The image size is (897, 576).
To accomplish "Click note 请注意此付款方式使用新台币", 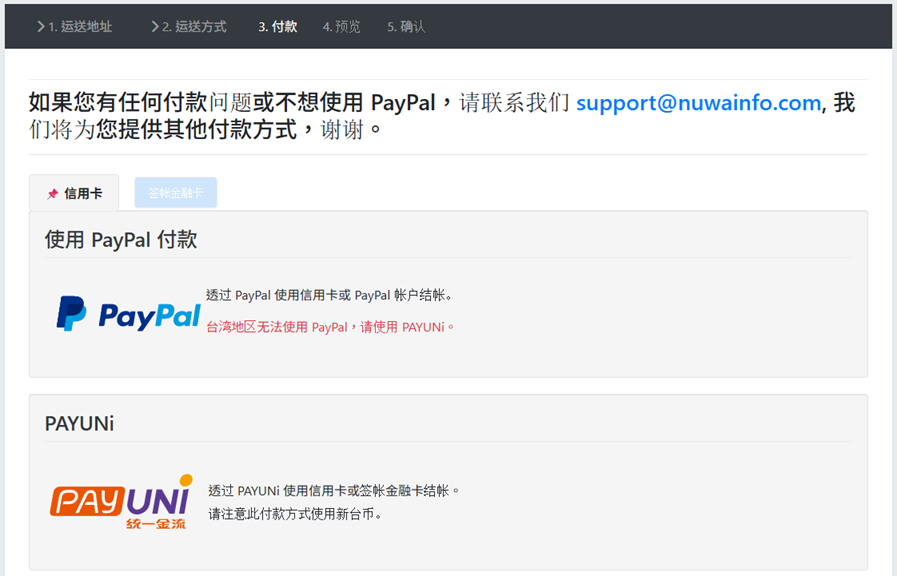I will pyautogui.click(x=295, y=514).
